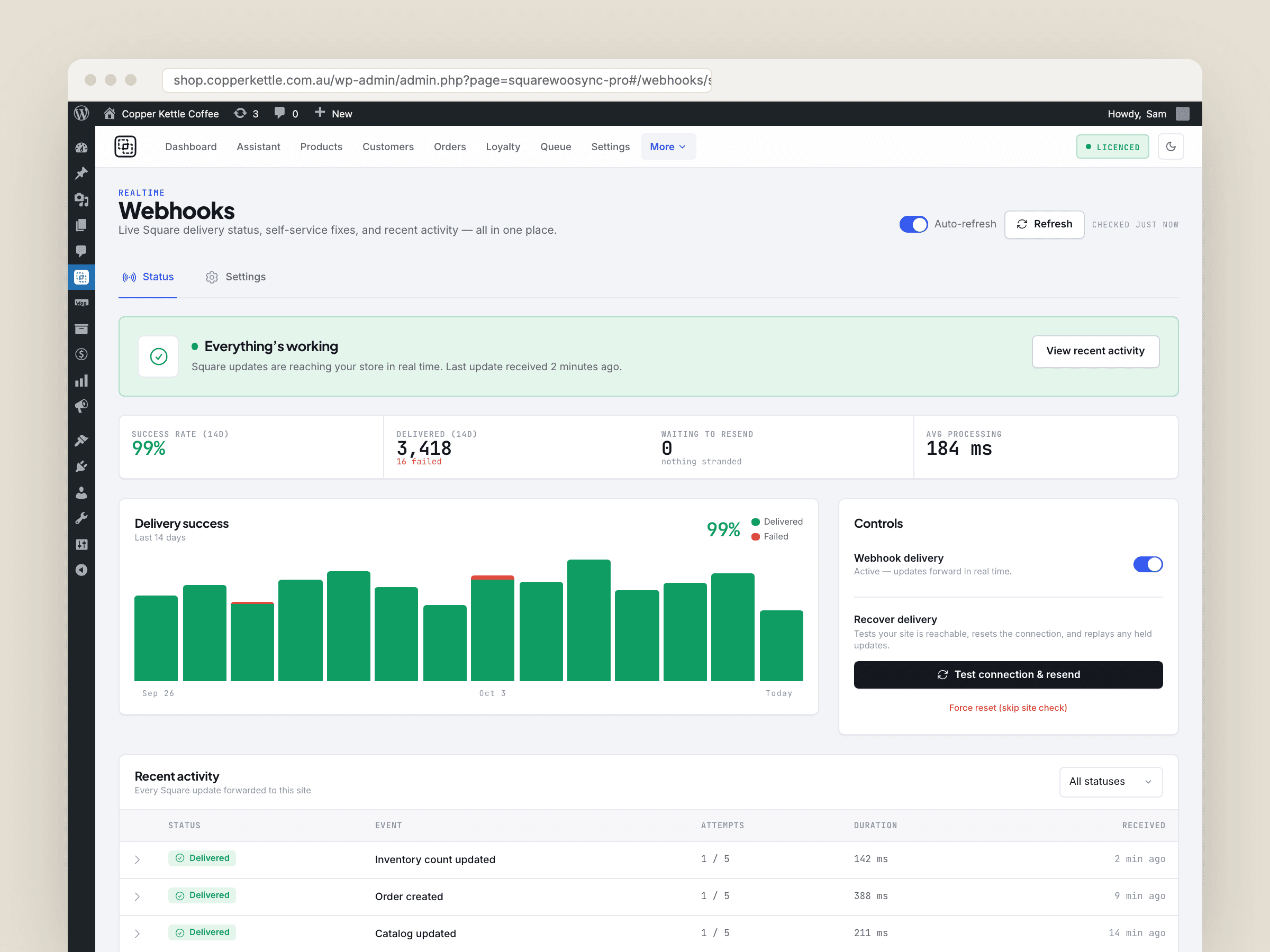
Task: Open Loyalty in plugin nav
Action: click(502, 147)
